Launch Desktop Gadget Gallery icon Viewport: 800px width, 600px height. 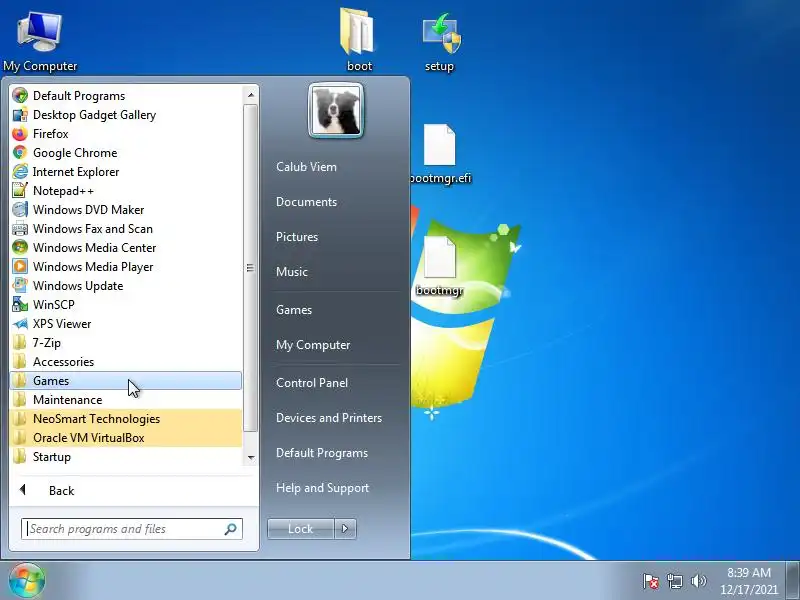coord(20,115)
